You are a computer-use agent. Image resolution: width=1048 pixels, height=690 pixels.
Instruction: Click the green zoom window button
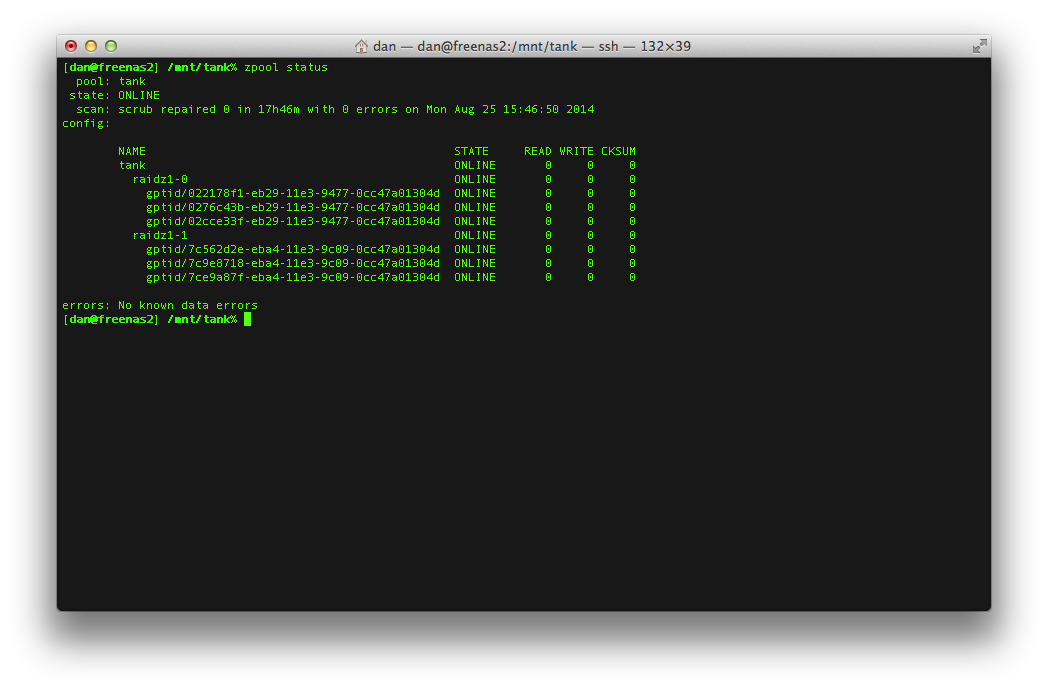(111, 46)
